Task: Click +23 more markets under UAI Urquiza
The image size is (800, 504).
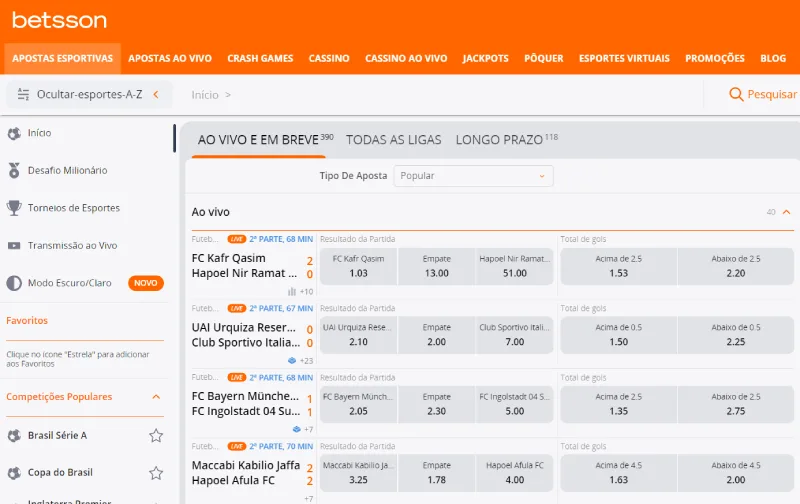Action: coord(307,361)
